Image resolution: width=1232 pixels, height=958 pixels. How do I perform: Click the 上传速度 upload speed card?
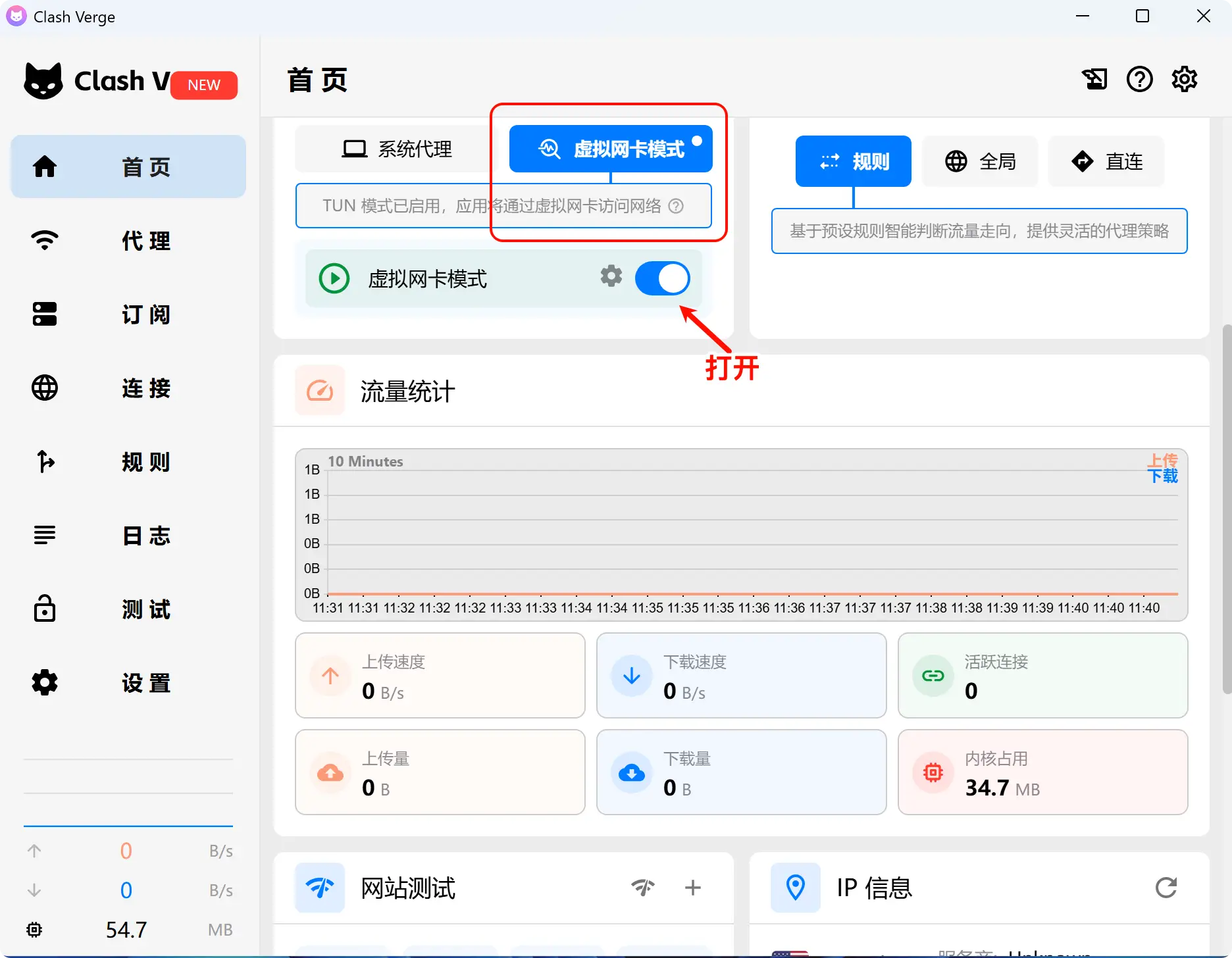click(440, 675)
